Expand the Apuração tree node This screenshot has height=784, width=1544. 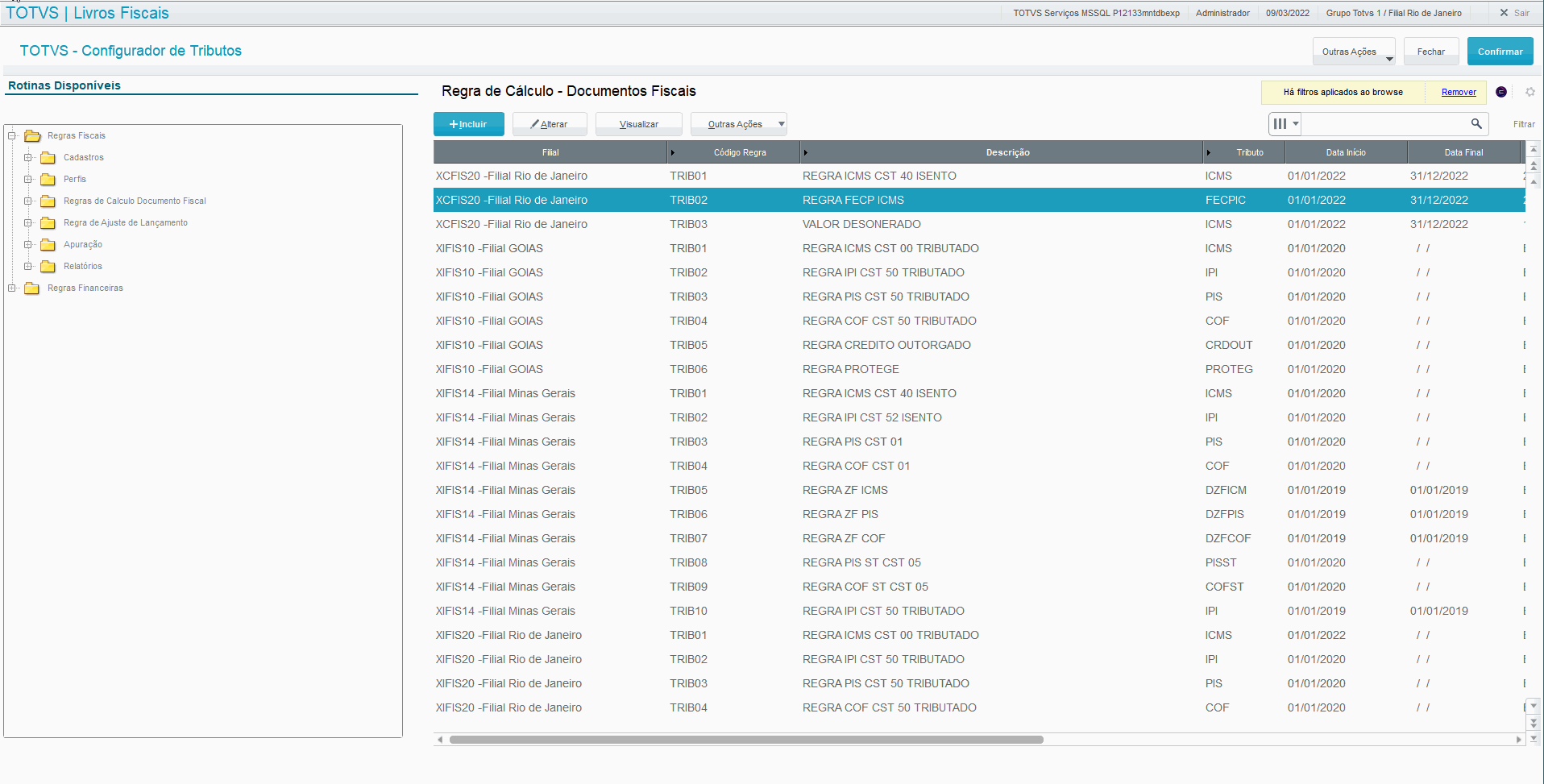coord(28,244)
